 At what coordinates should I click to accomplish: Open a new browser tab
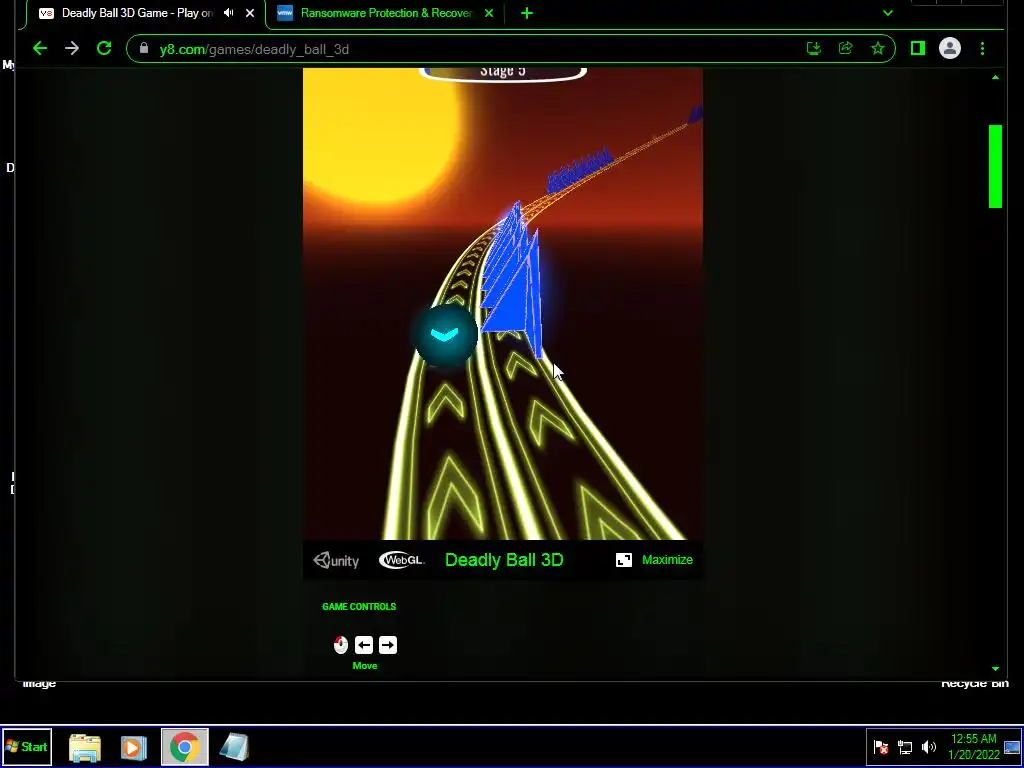pos(527,13)
